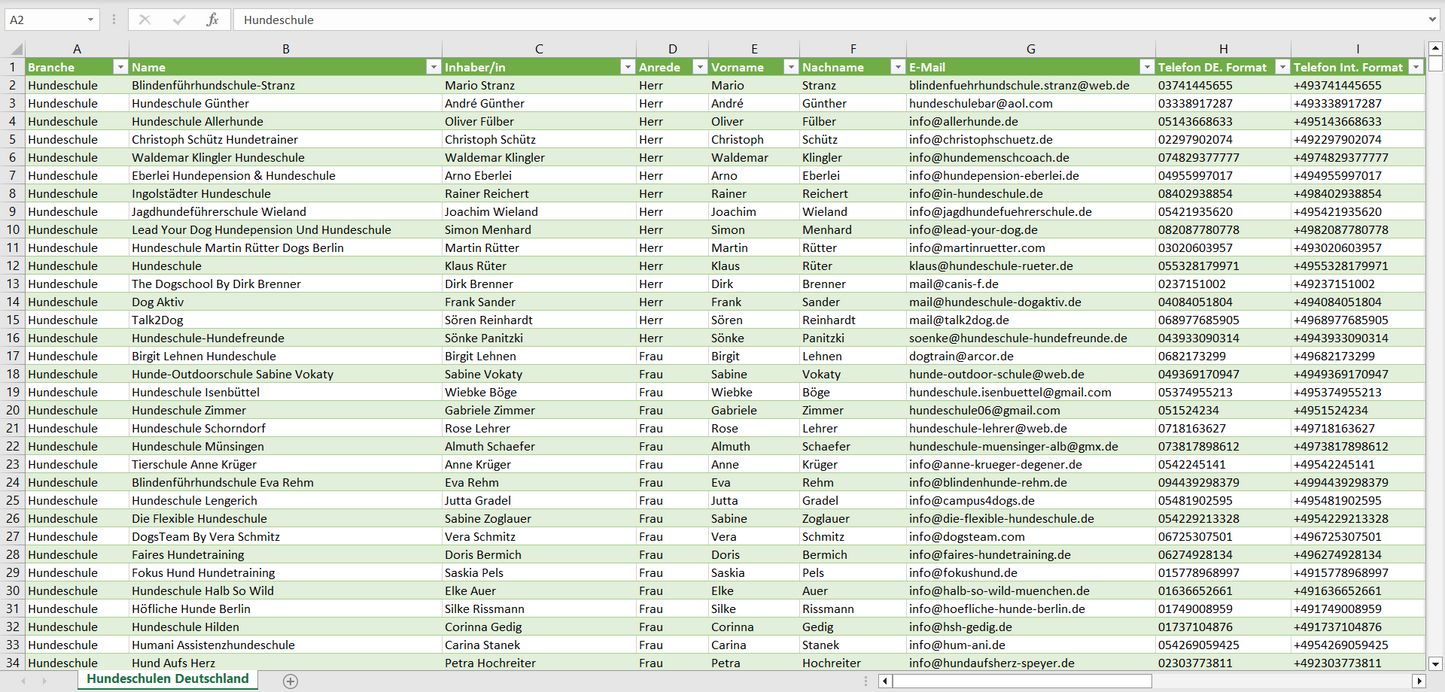The width and height of the screenshot is (1445, 692).
Task: Open the Branche column filter dropdown
Action: 120,67
